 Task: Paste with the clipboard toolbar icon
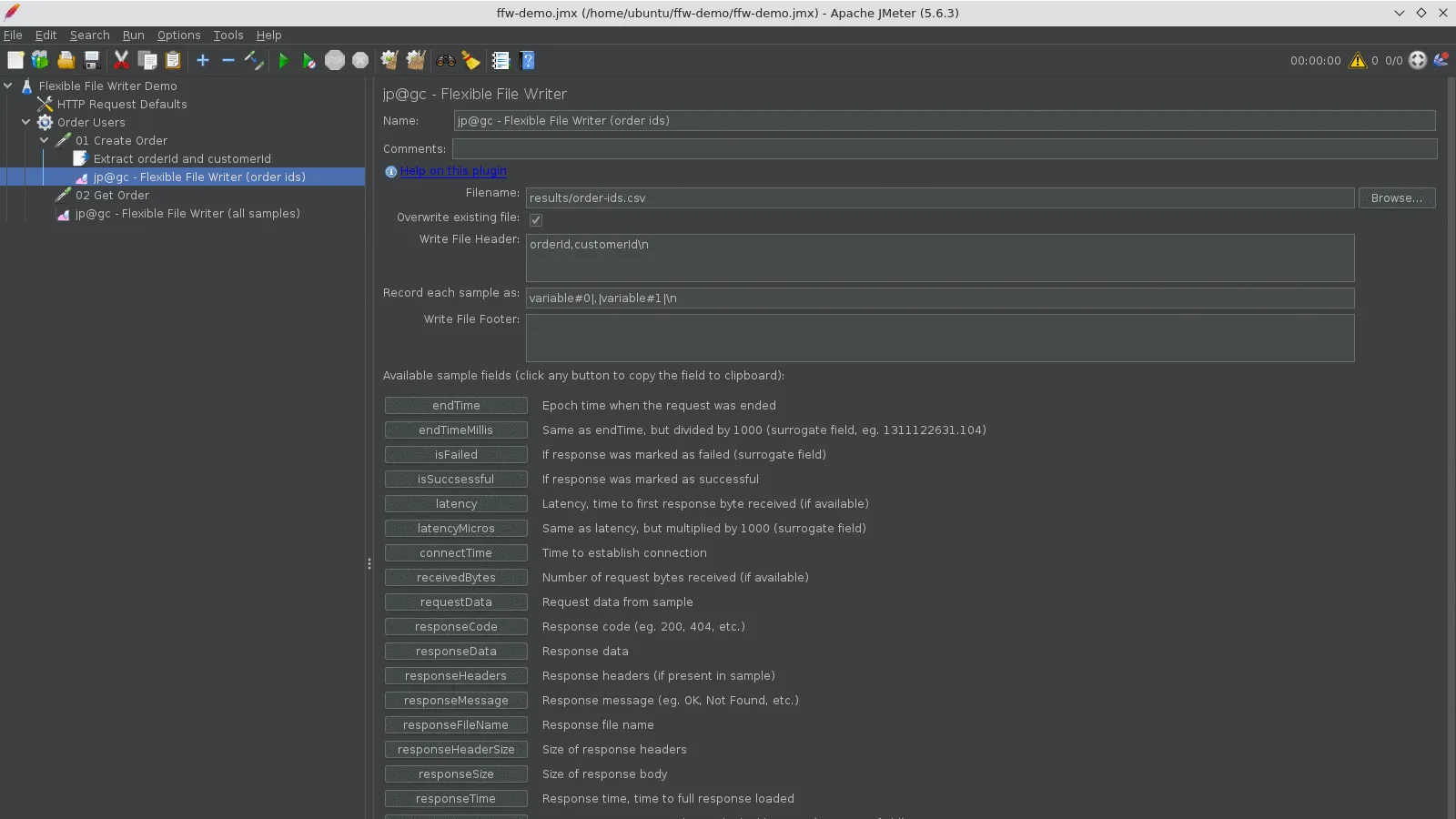point(173,61)
